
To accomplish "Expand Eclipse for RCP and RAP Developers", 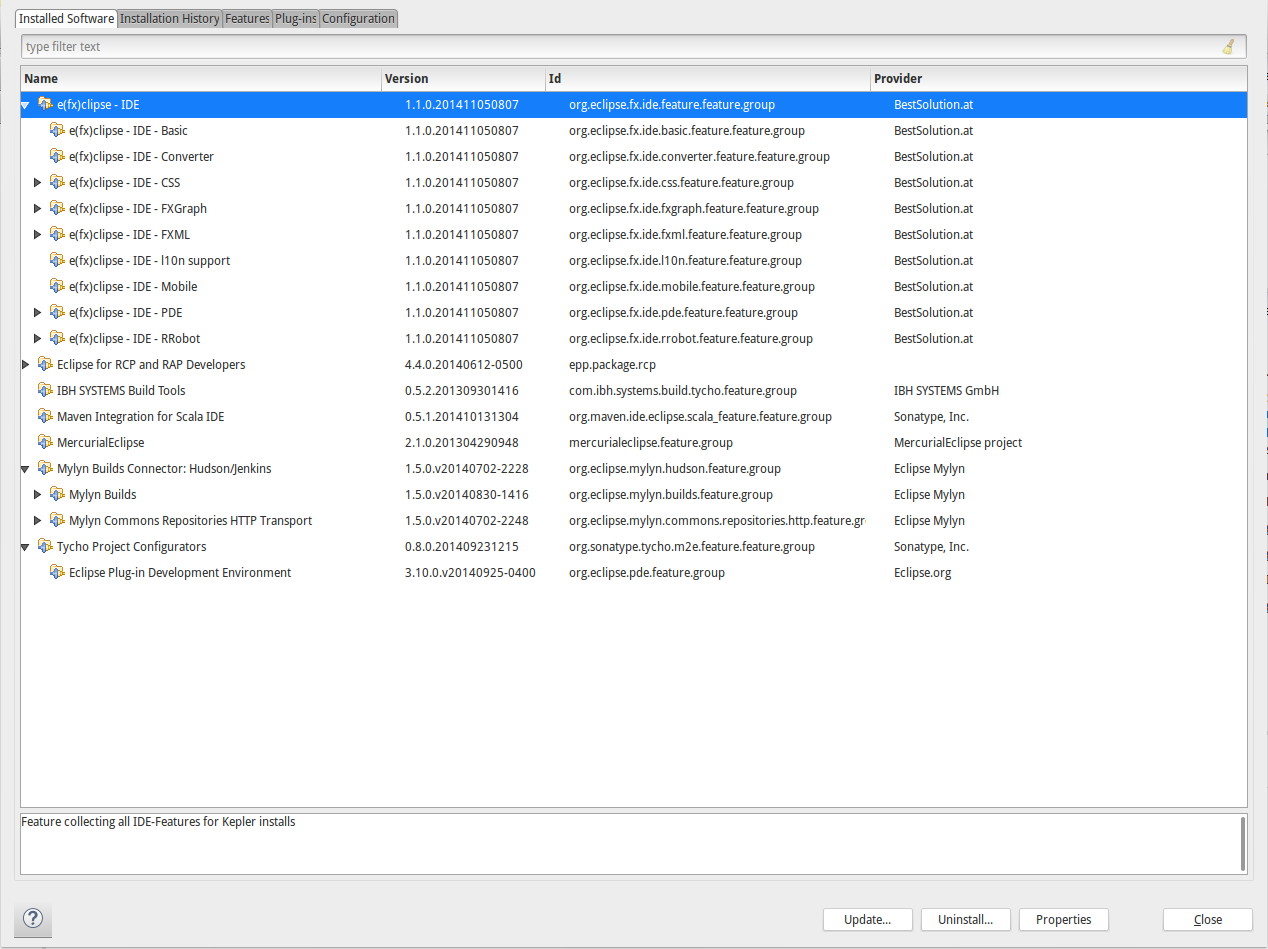I will click(26, 364).
